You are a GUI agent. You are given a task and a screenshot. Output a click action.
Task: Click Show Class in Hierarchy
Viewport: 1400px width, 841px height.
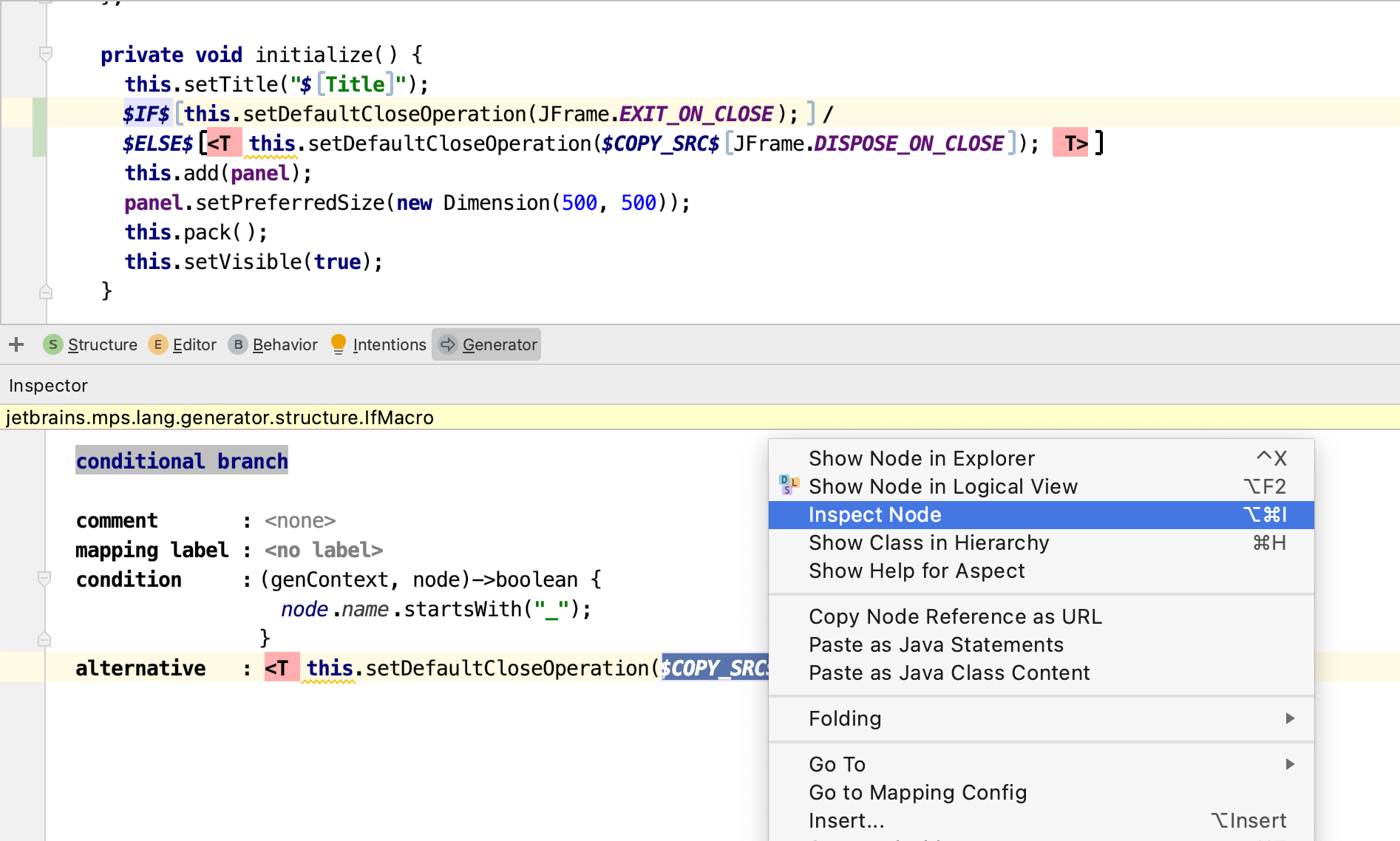928,542
